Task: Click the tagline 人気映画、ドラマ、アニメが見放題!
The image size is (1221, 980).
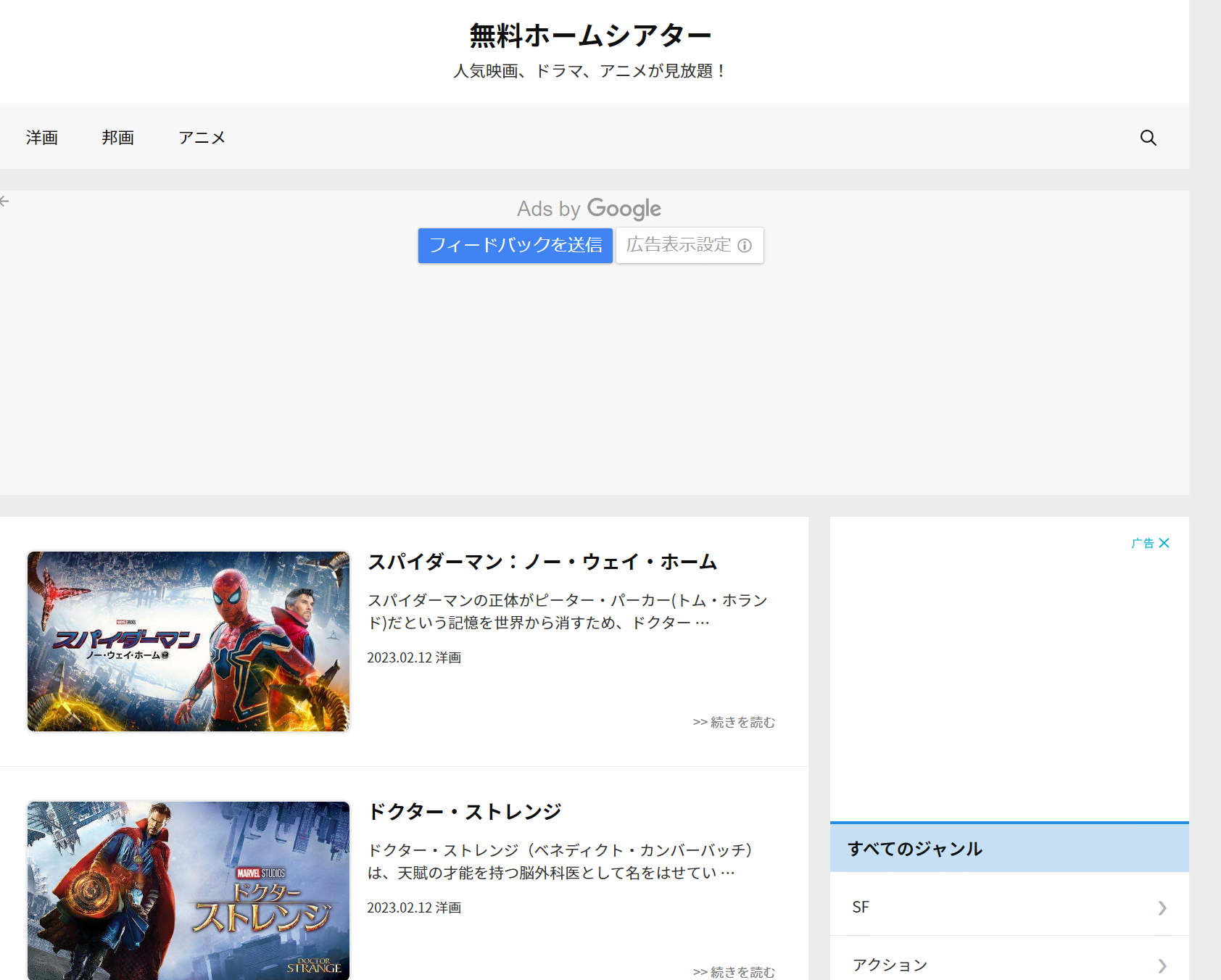Action: coord(590,71)
